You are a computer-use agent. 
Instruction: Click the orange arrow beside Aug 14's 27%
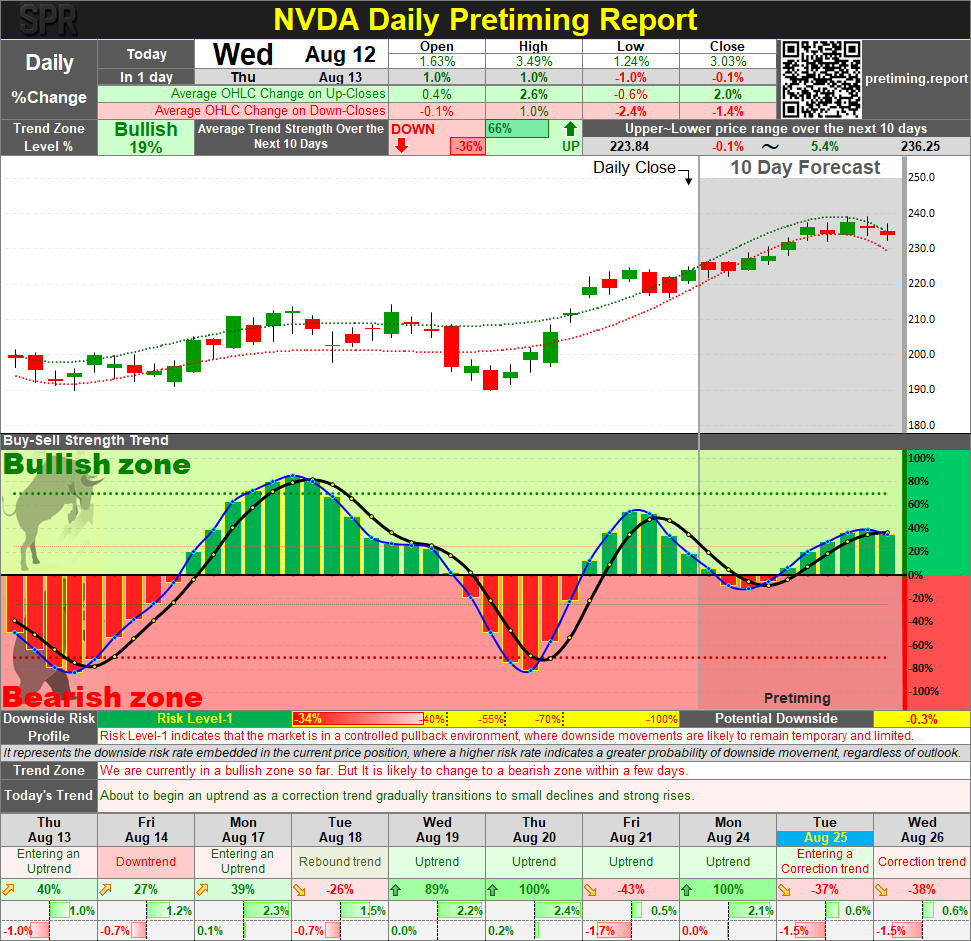[x=105, y=890]
